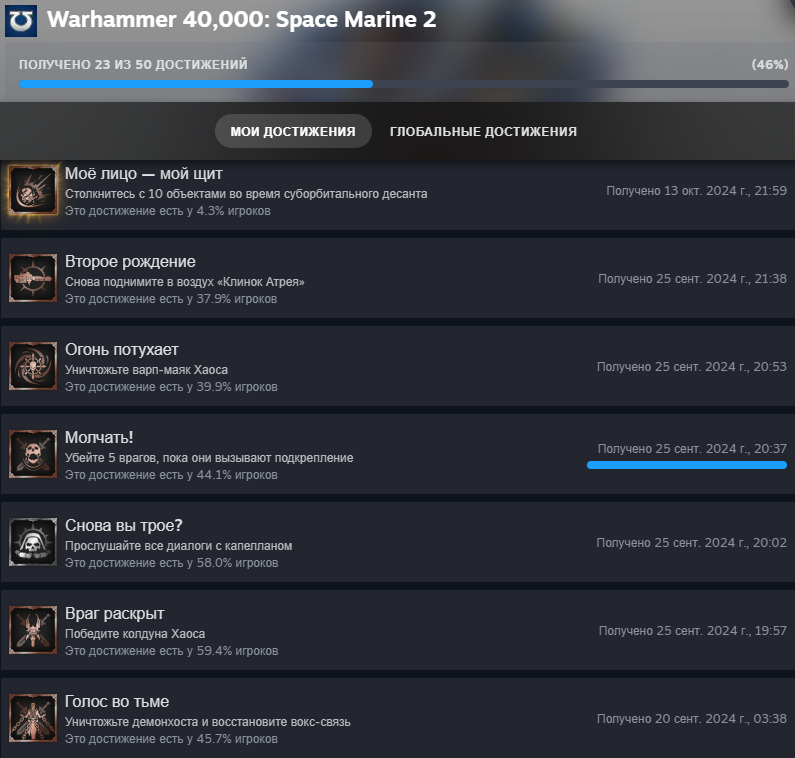795x758 pixels.
Task: Click date «Получено 25 сент. 2024 г., 20:53»
Action: (x=692, y=367)
